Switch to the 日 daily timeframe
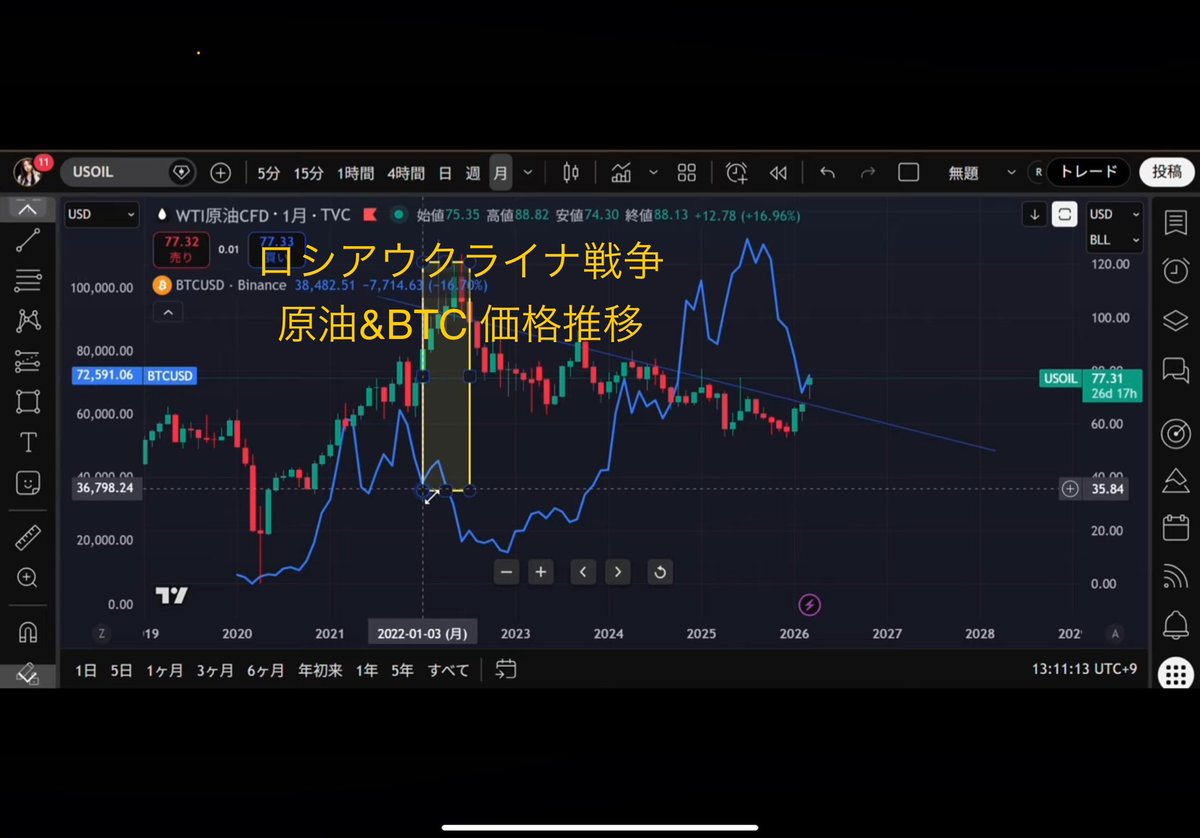 click(445, 172)
